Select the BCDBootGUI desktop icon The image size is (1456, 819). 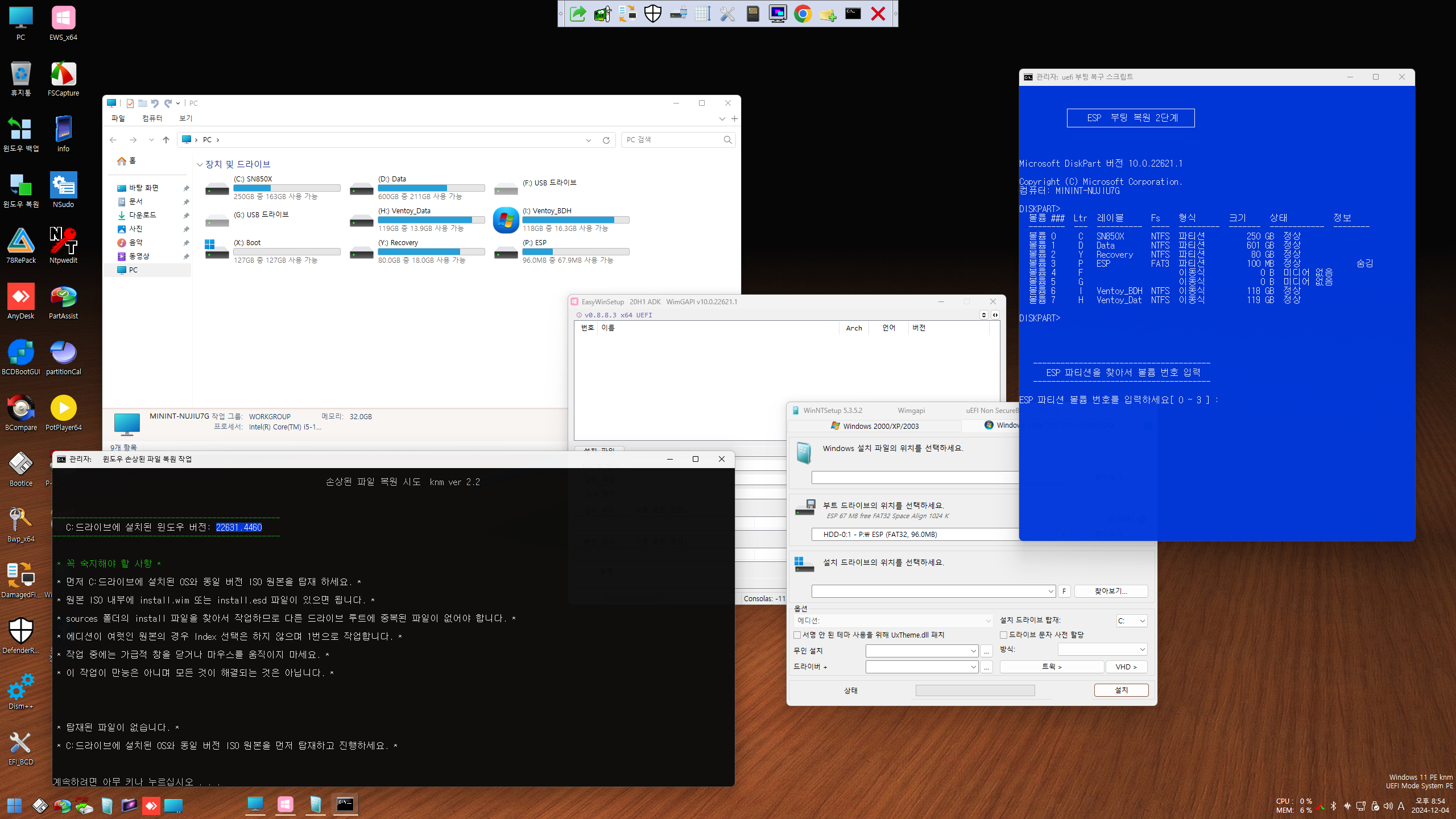tap(21, 358)
